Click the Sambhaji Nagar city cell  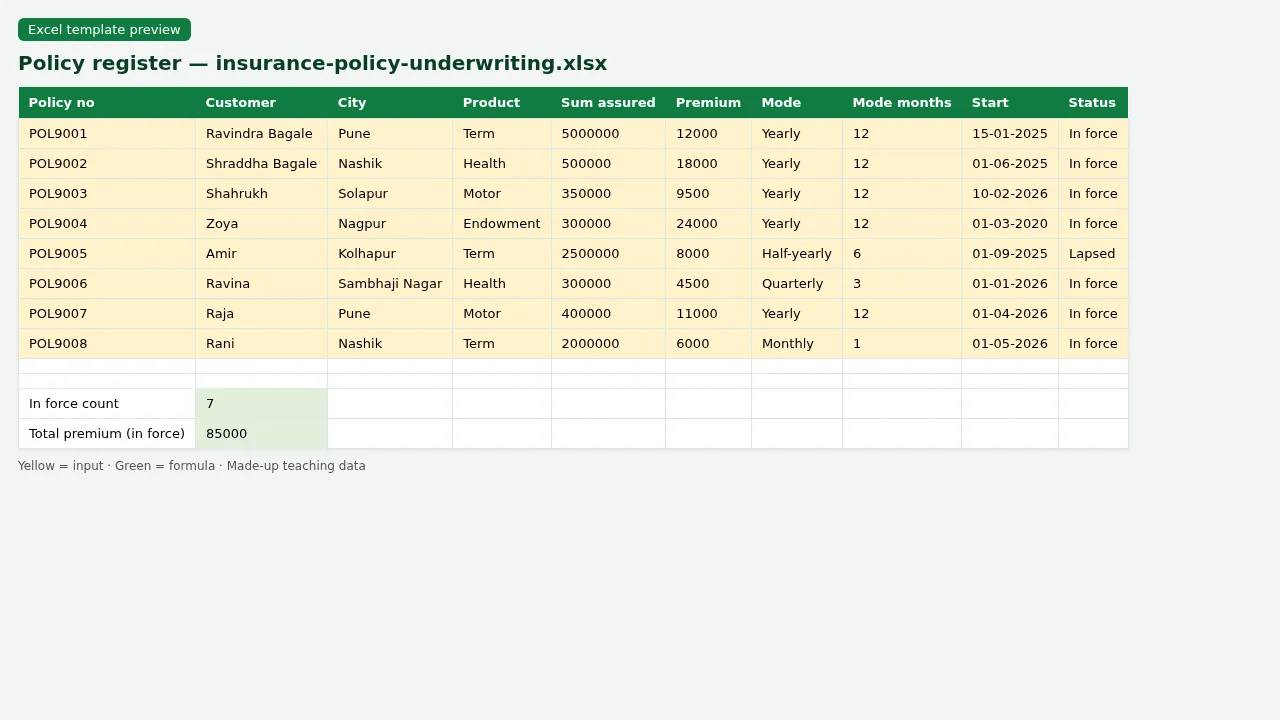pyautogui.click(x=390, y=284)
